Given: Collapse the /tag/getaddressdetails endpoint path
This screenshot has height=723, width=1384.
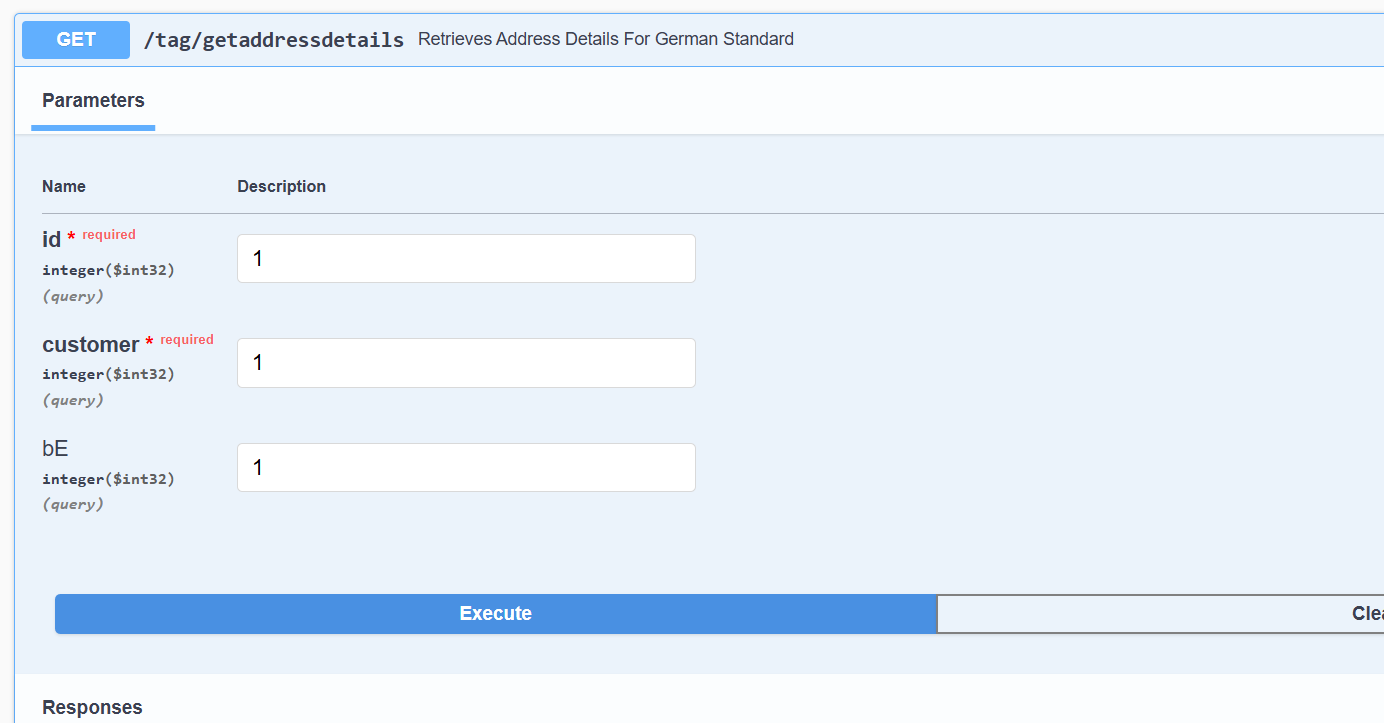Looking at the screenshot, I should [x=273, y=40].
